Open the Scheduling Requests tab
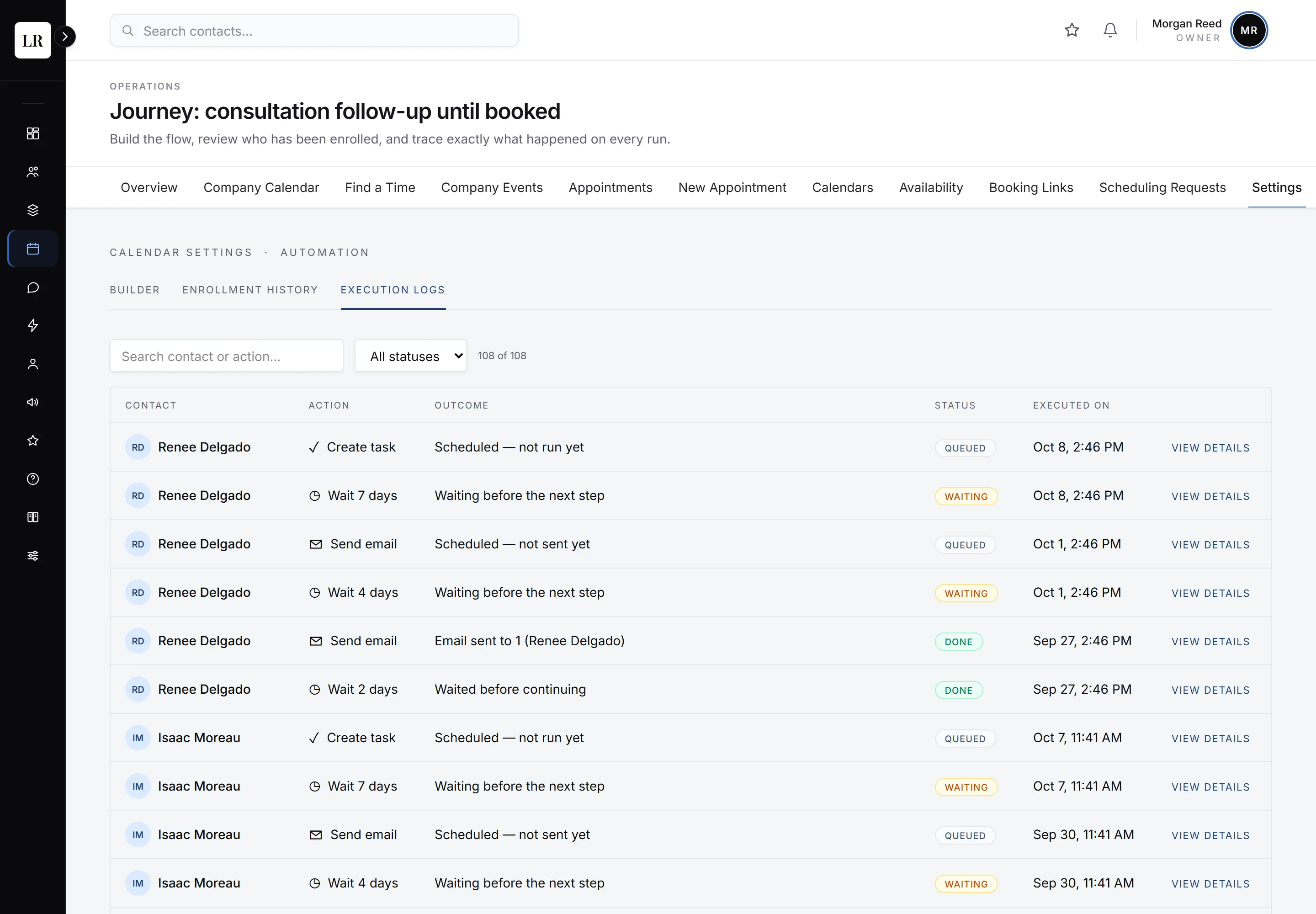Screen dimensions: 1316x914 click(x=1162, y=187)
